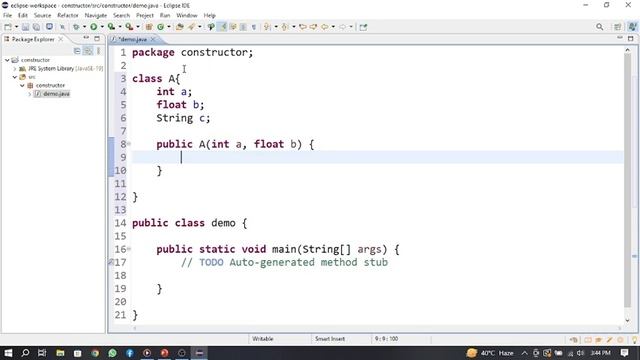
Task: Collapse the constructor project tree node
Action: 7,60
